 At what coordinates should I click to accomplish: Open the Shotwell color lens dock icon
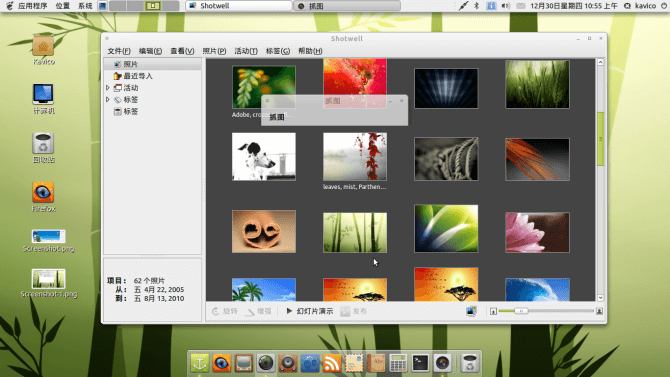(x=442, y=363)
